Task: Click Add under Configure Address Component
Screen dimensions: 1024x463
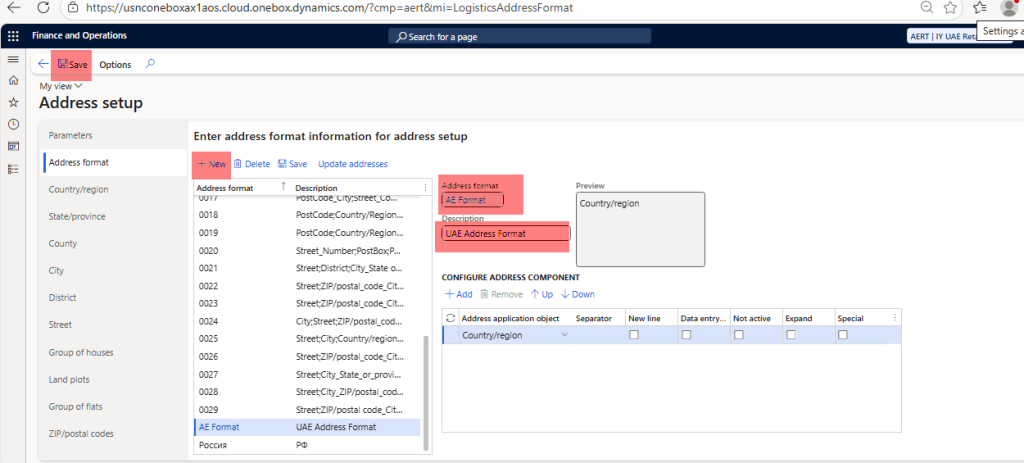Action: point(458,294)
